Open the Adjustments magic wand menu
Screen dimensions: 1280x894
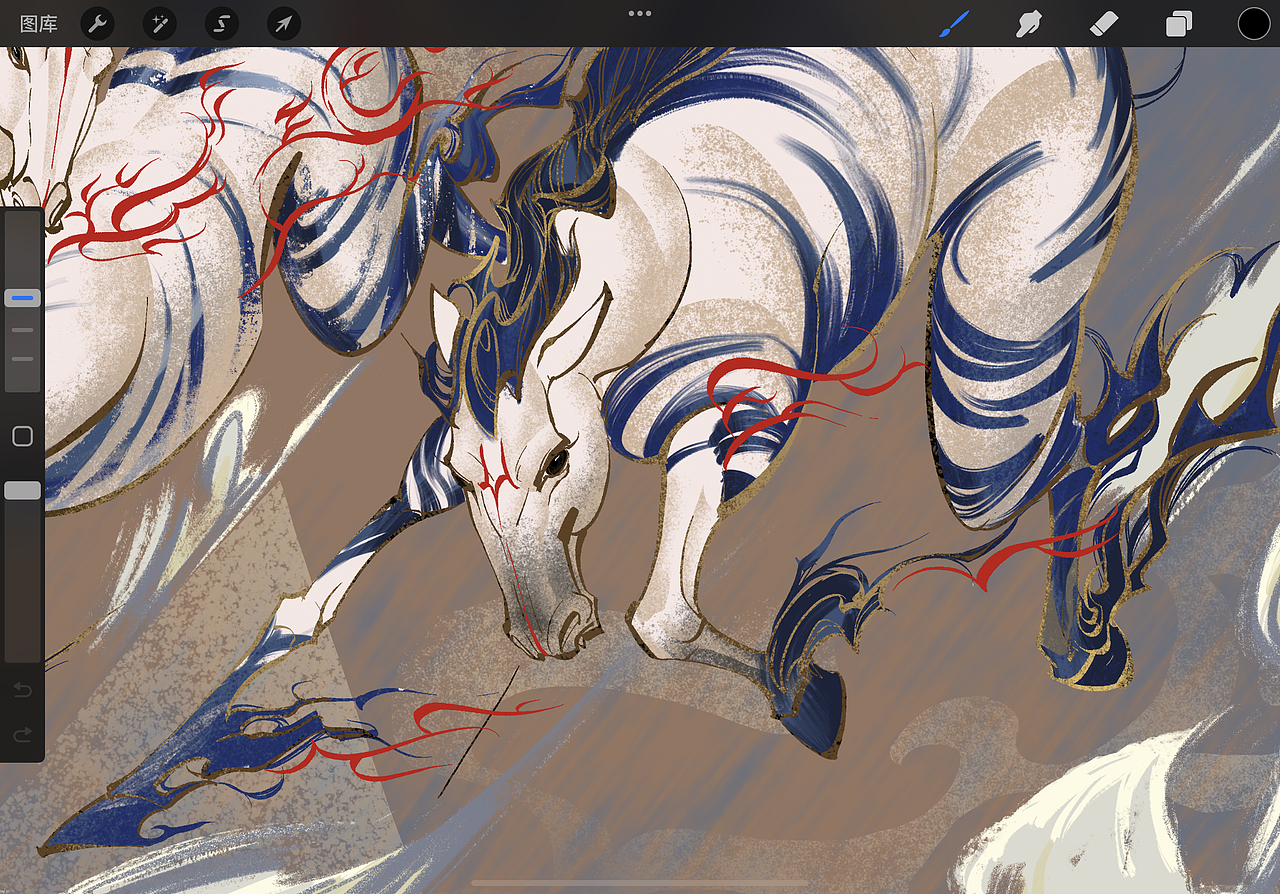pyautogui.click(x=159, y=24)
